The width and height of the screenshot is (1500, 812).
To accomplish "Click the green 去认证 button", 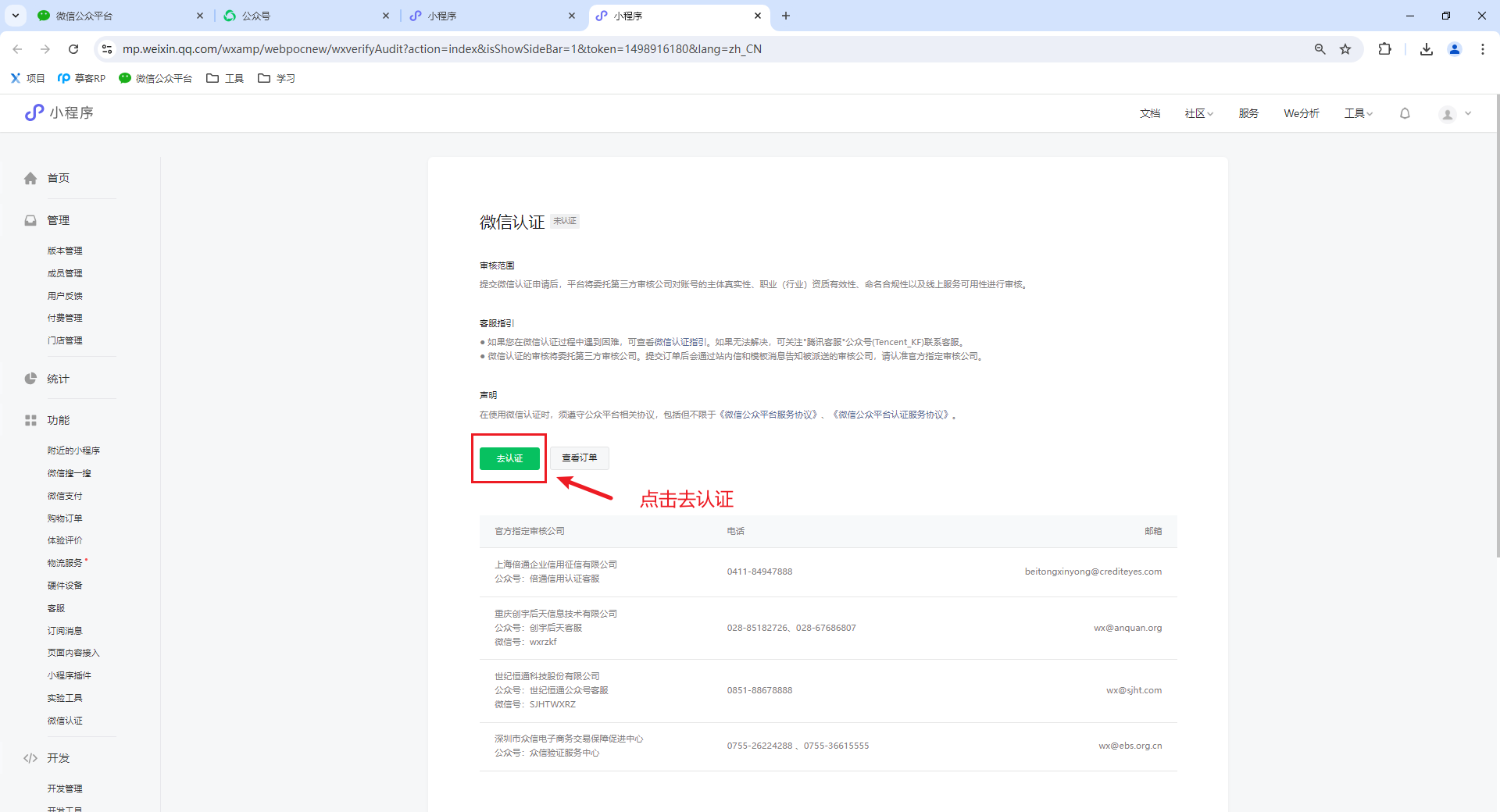I will [x=509, y=458].
